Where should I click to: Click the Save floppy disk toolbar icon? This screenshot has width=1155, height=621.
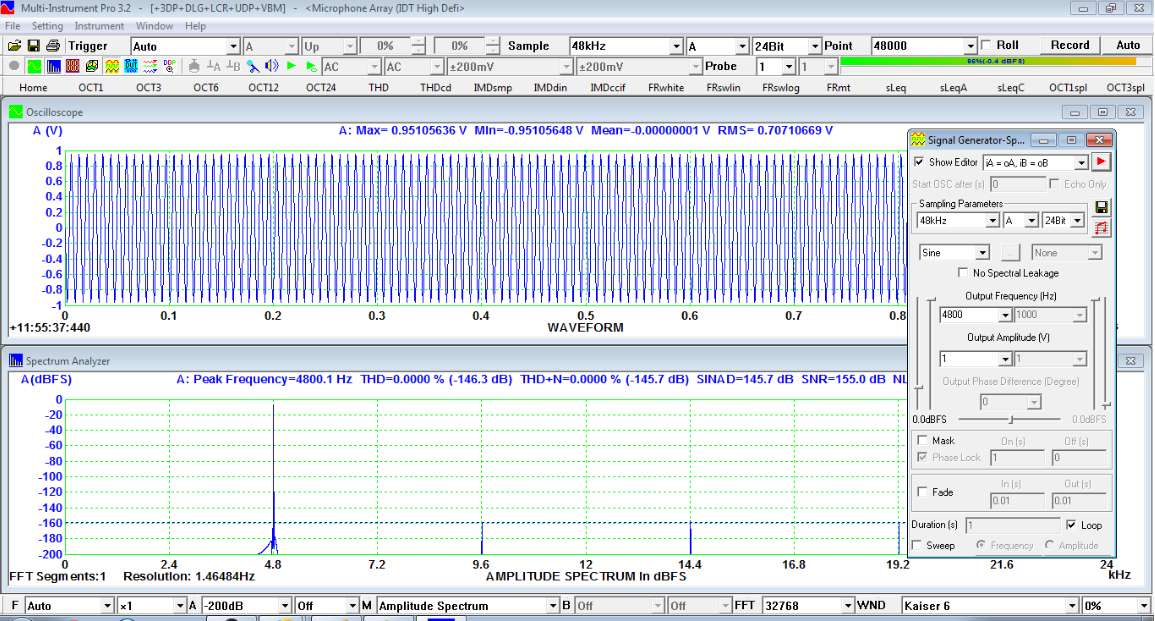pos(34,46)
